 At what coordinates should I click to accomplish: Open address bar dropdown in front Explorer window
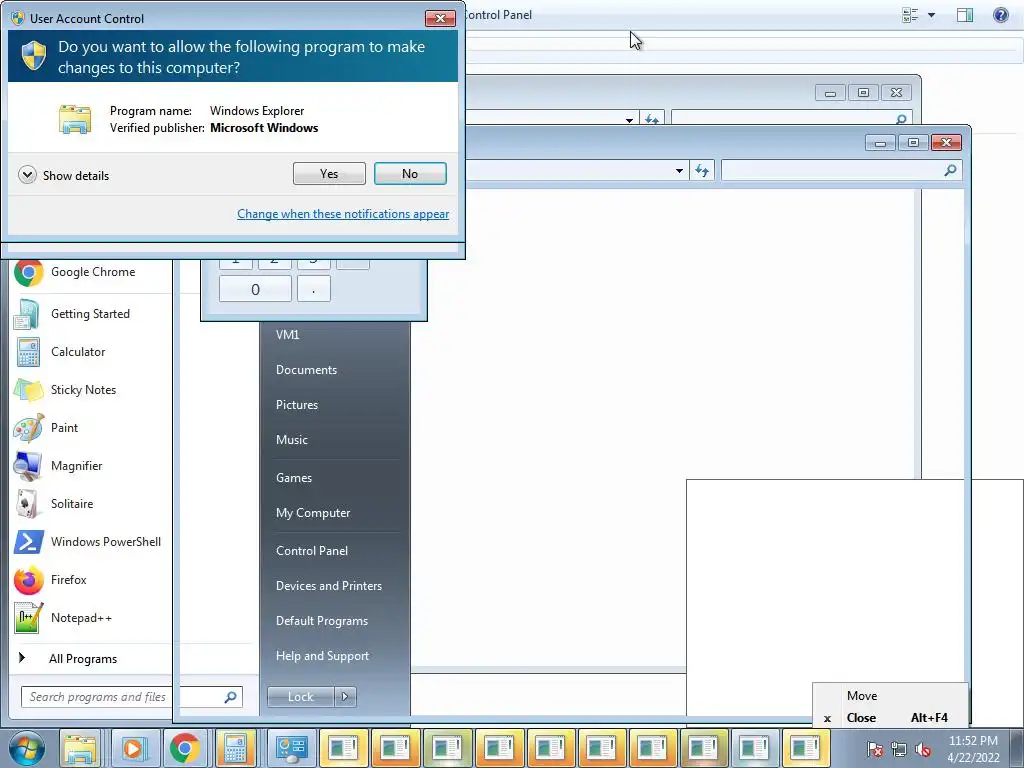click(679, 170)
